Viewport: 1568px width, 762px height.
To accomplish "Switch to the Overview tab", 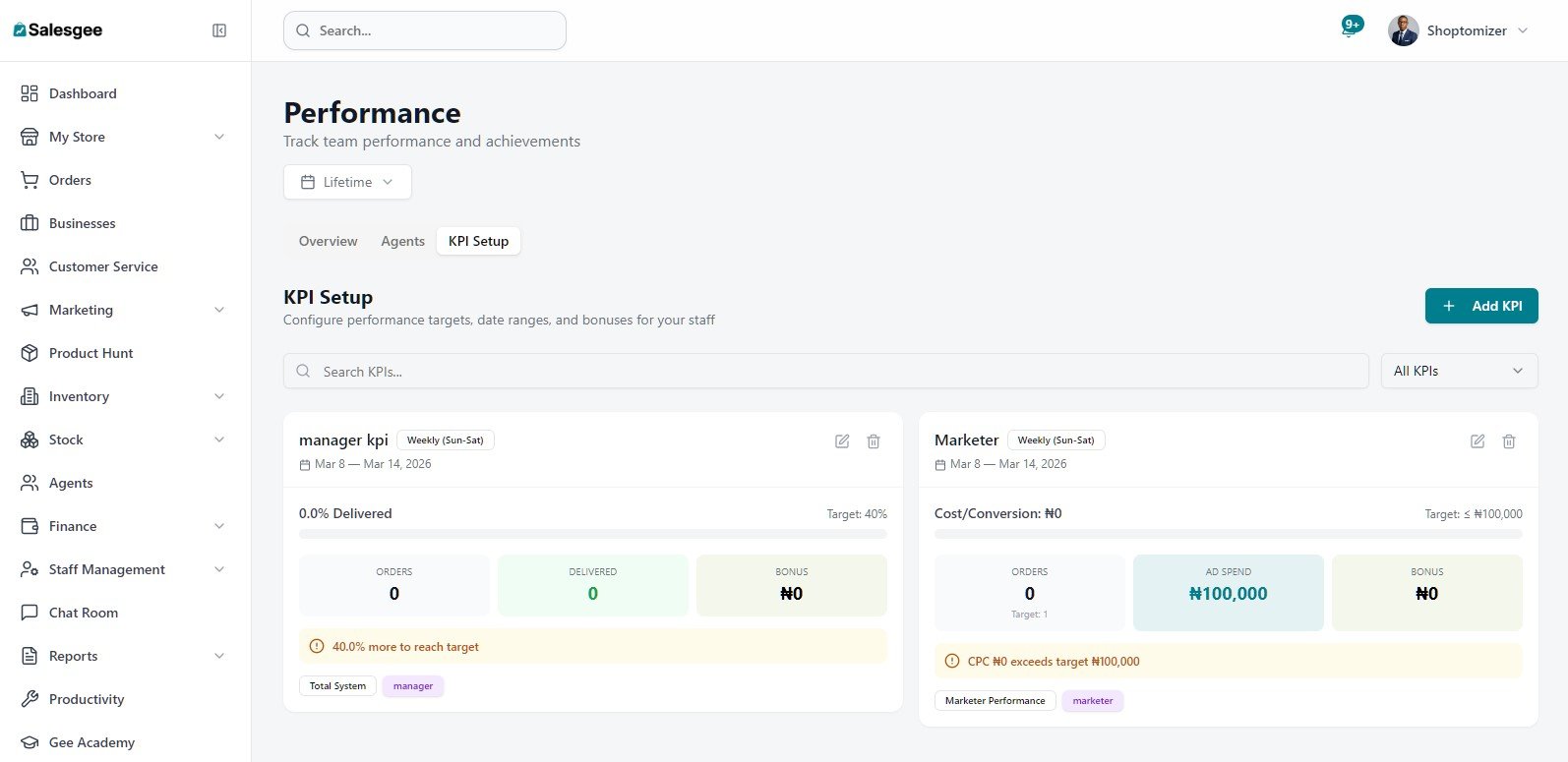I will [x=329, y=241].
